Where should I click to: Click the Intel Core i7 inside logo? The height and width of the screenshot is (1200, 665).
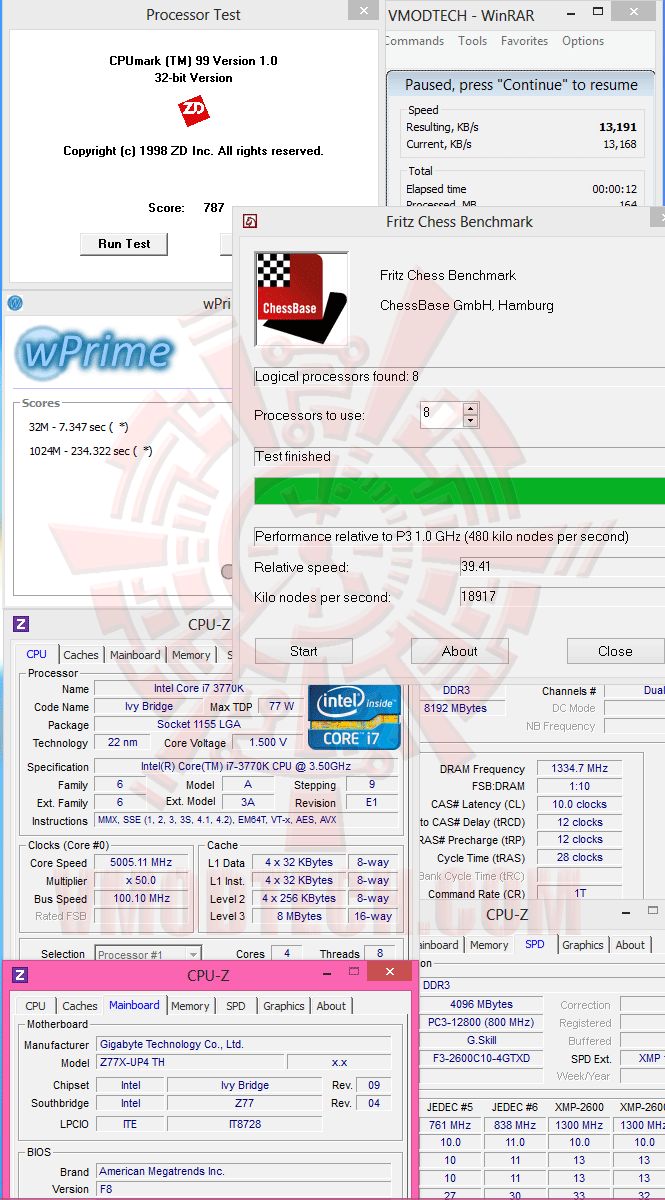point(354,717)
